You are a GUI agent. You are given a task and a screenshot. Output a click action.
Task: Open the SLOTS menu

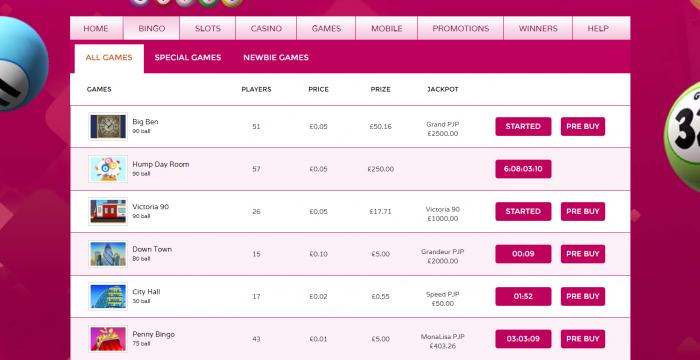(x=208, y=28)
